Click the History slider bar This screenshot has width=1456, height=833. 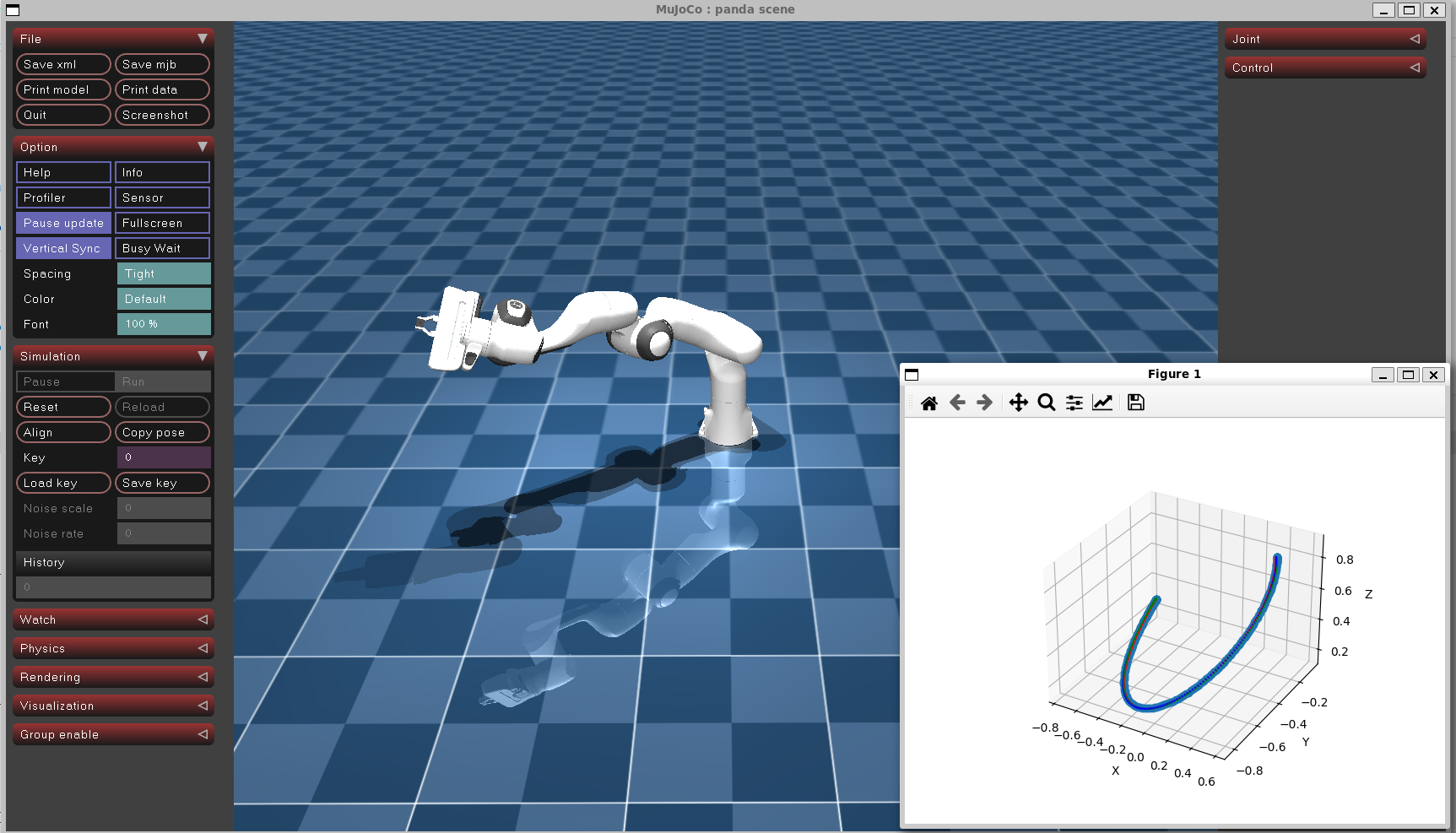(113, 587)
